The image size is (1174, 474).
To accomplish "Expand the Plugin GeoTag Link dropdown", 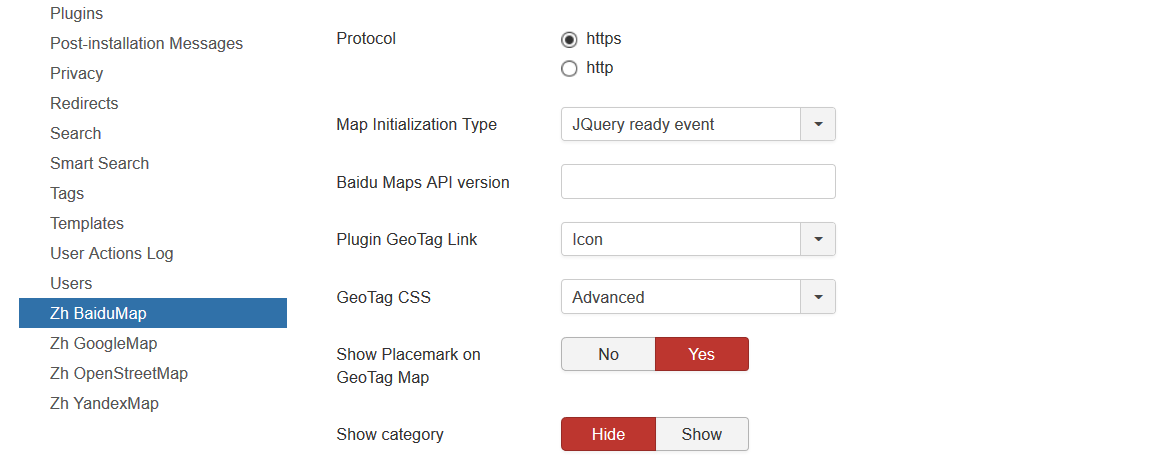I will point(697,240).
